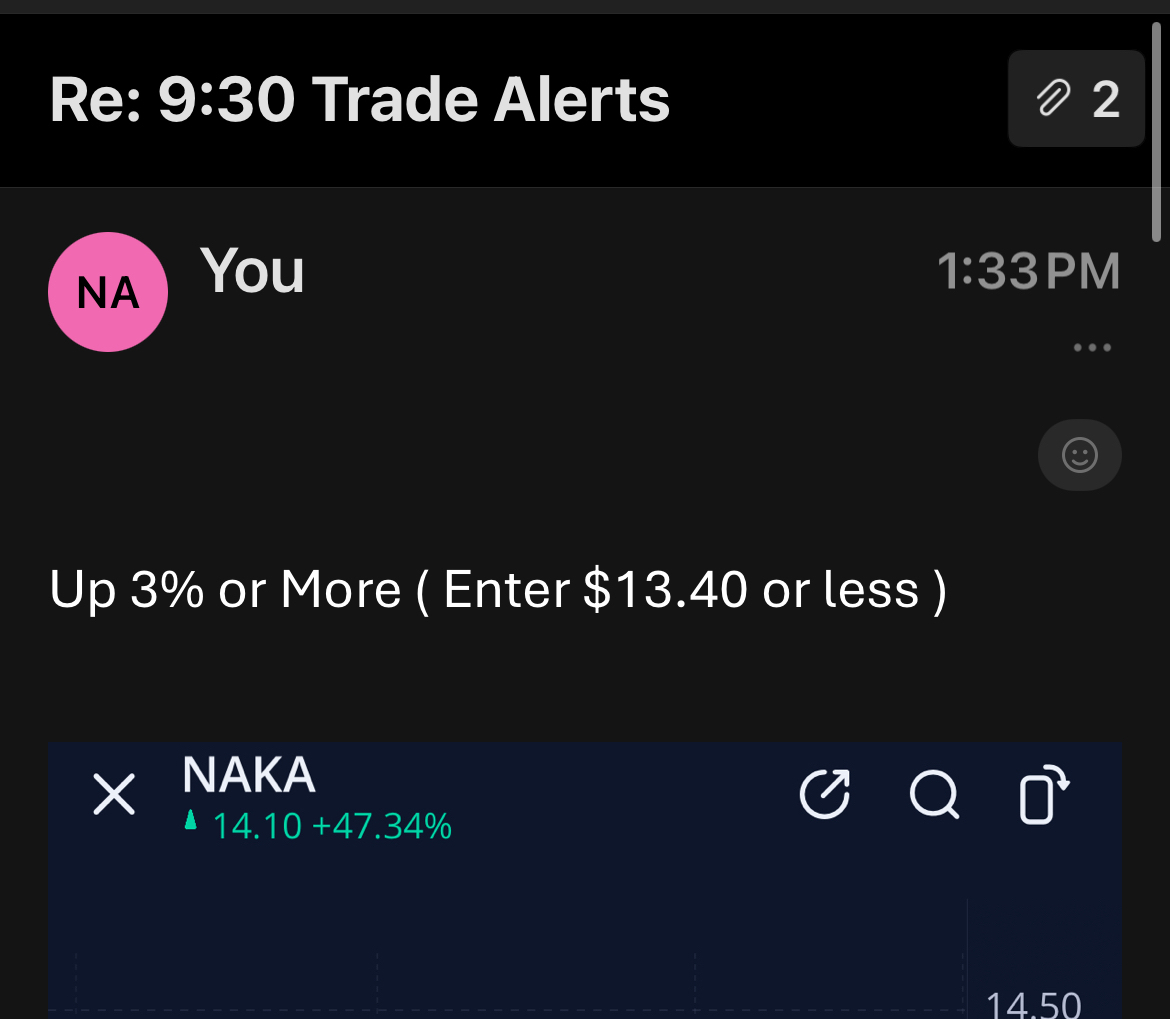Click the green up-triangle beside 14.10
Viewport: 1170px width, 1019px height.
click(190, 820)
